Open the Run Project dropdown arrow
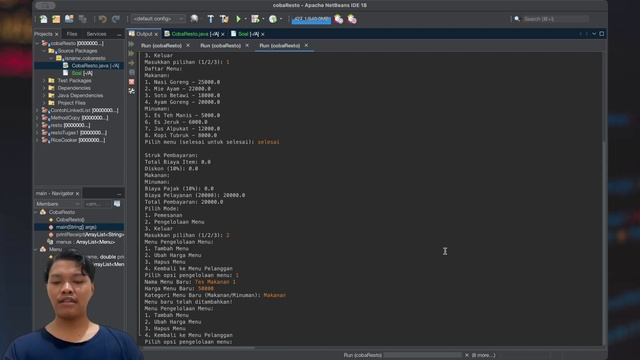Screen dimensions: 640x360 pyautogui.click(x=245, y=19)
